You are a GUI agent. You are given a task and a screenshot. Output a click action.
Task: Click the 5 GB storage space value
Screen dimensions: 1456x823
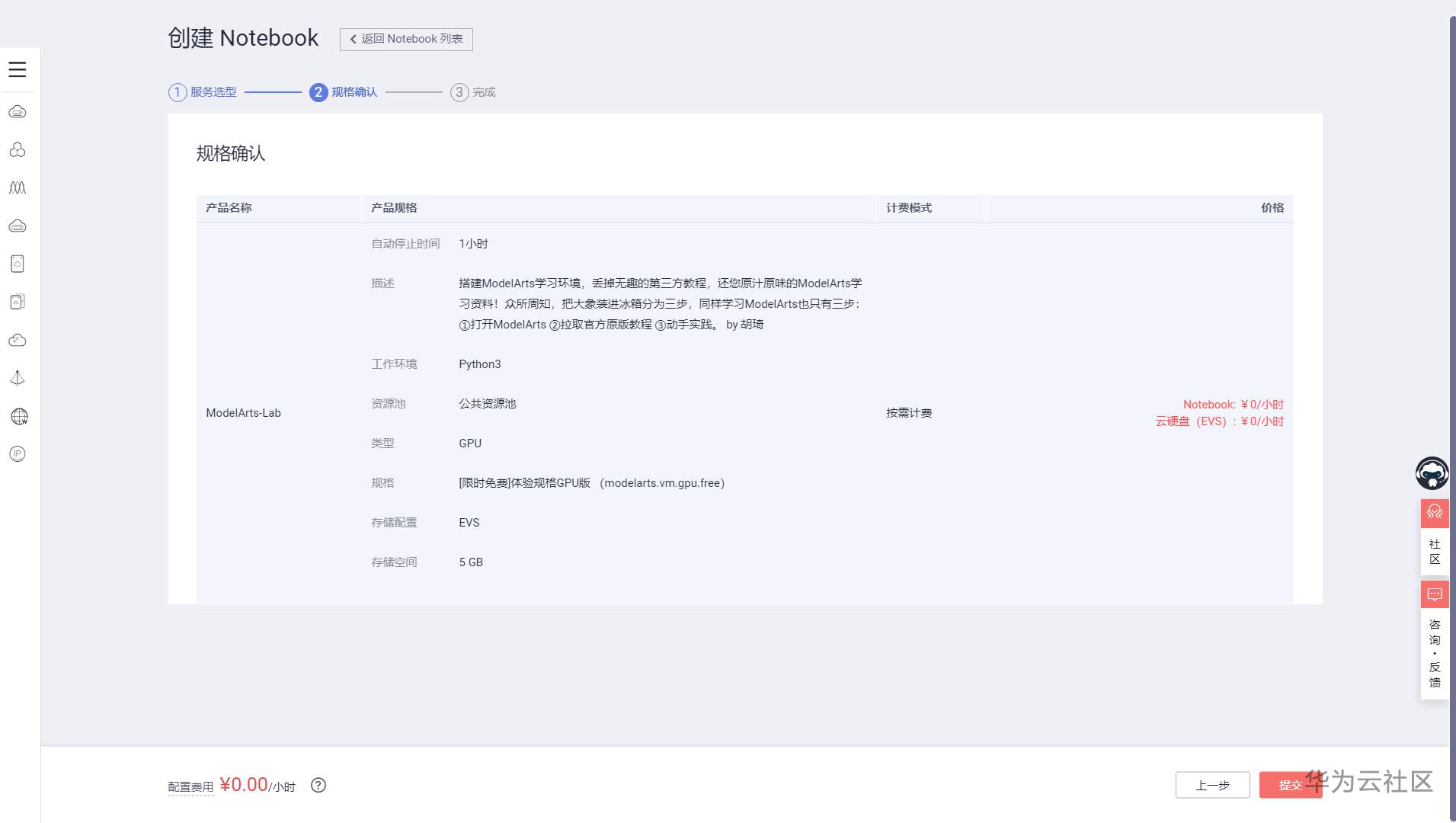[471, 562]
